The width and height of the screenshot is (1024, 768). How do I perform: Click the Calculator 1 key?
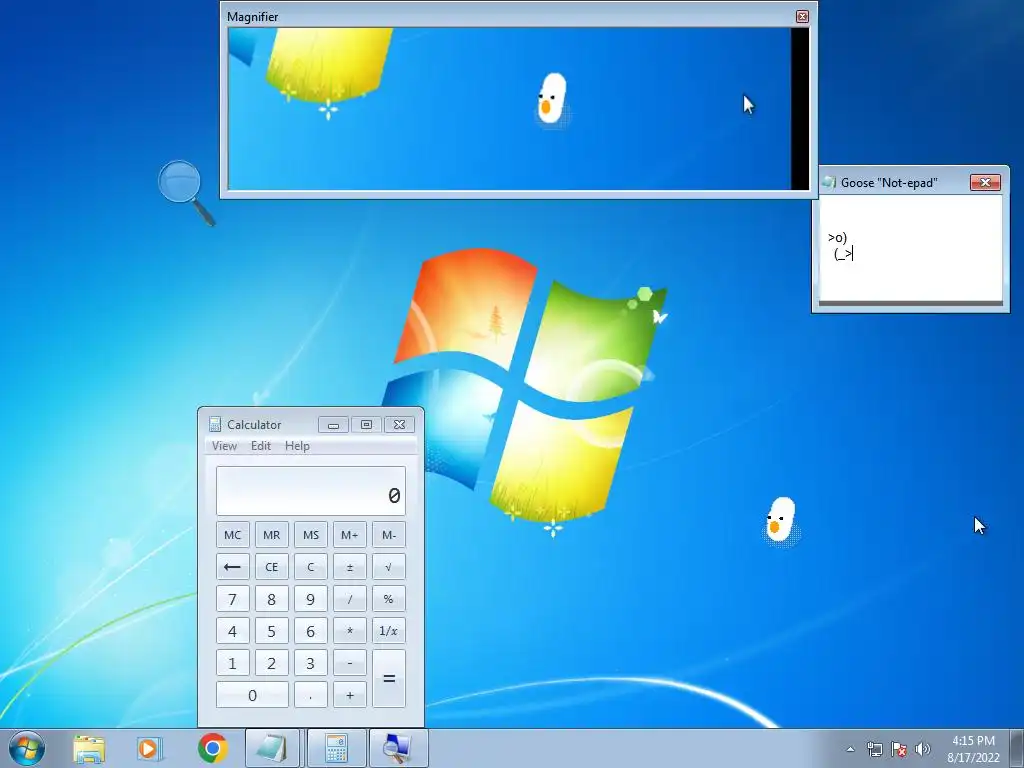pos(232,664)
